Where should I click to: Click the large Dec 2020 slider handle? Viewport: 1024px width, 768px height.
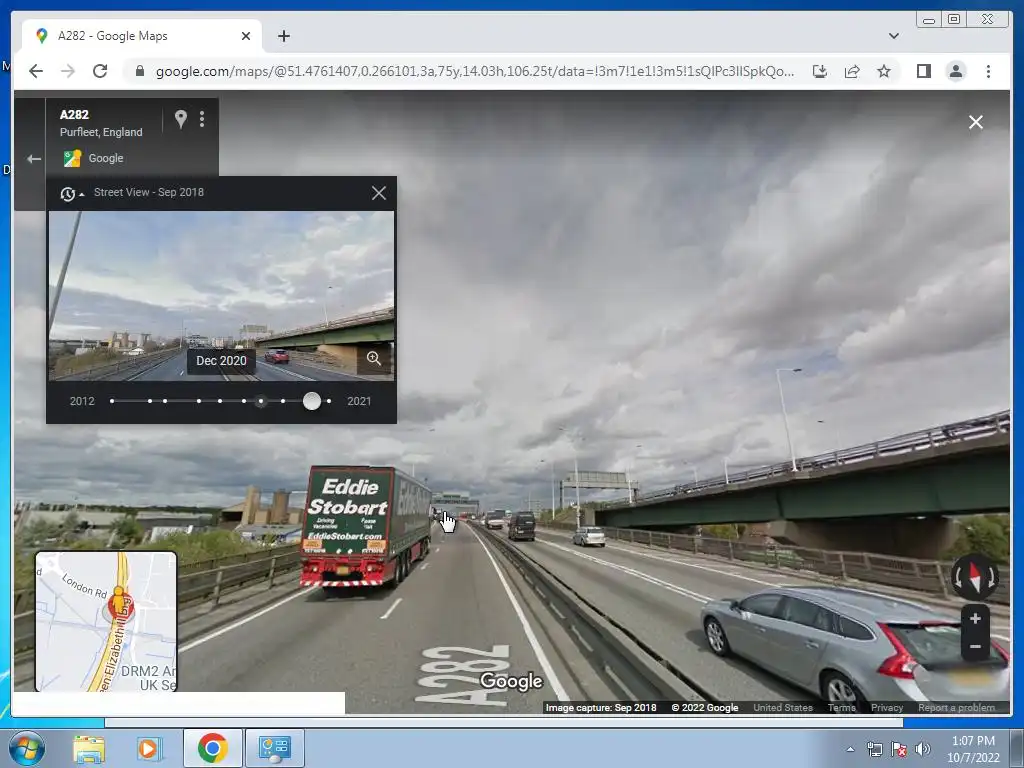[312, 401]
